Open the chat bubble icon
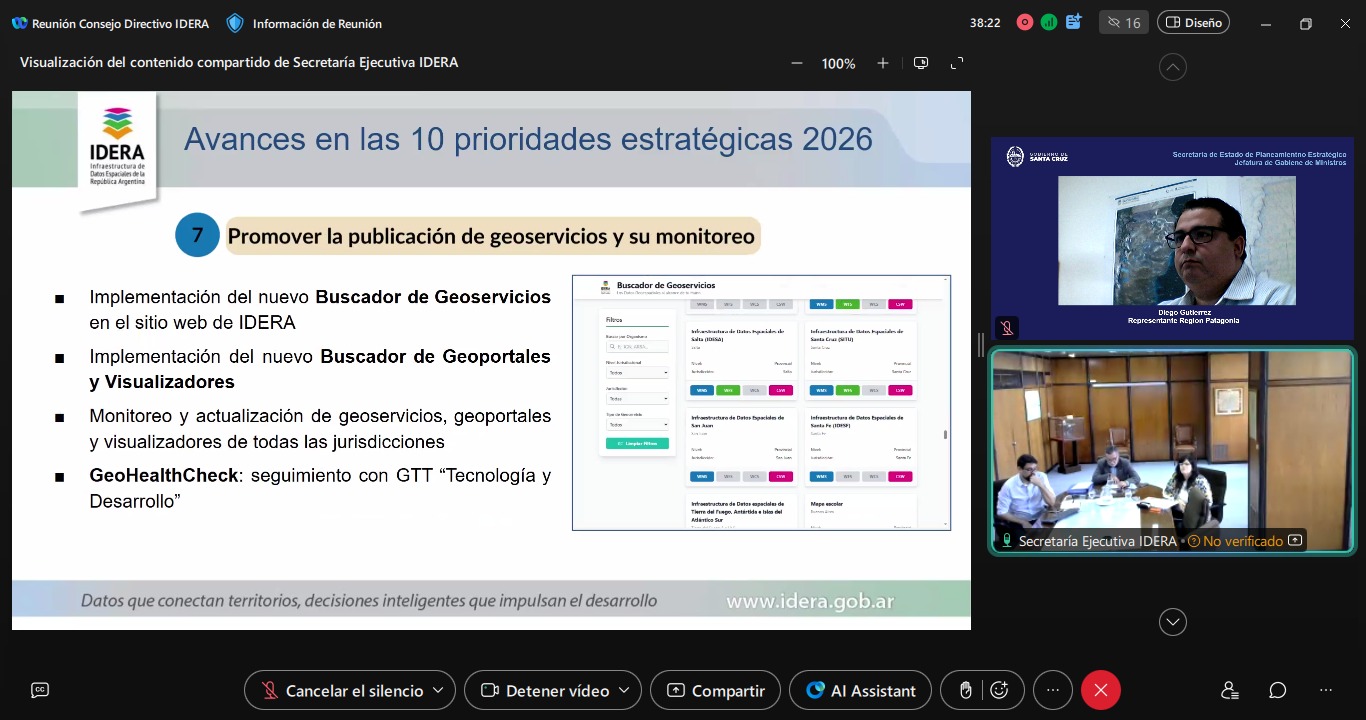 click(x=1277, y=690)
